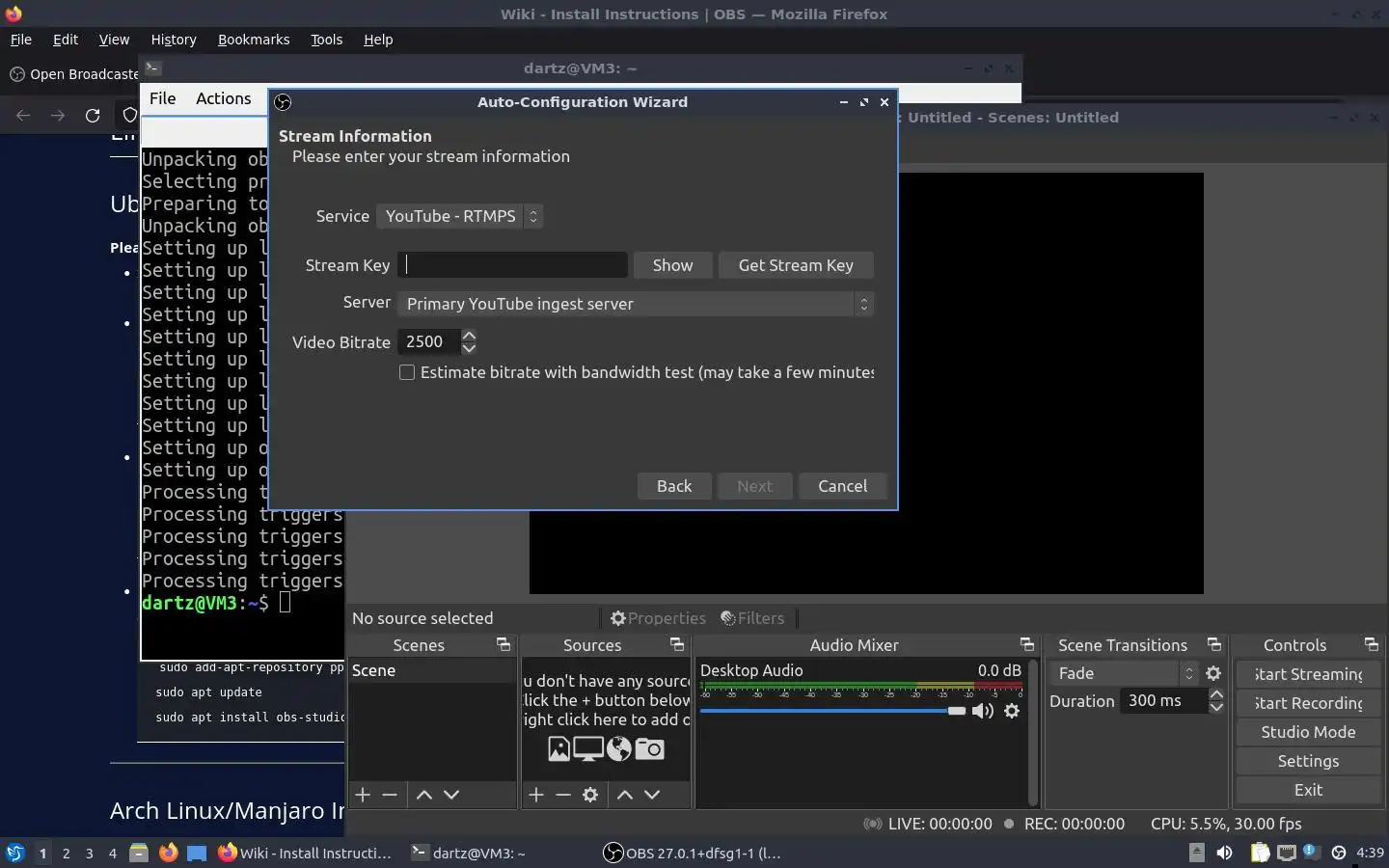The width and height of the screenshot is (1389, 868).
Task: Increase transition Duration with up arrow
Action: coord(1216,694)
